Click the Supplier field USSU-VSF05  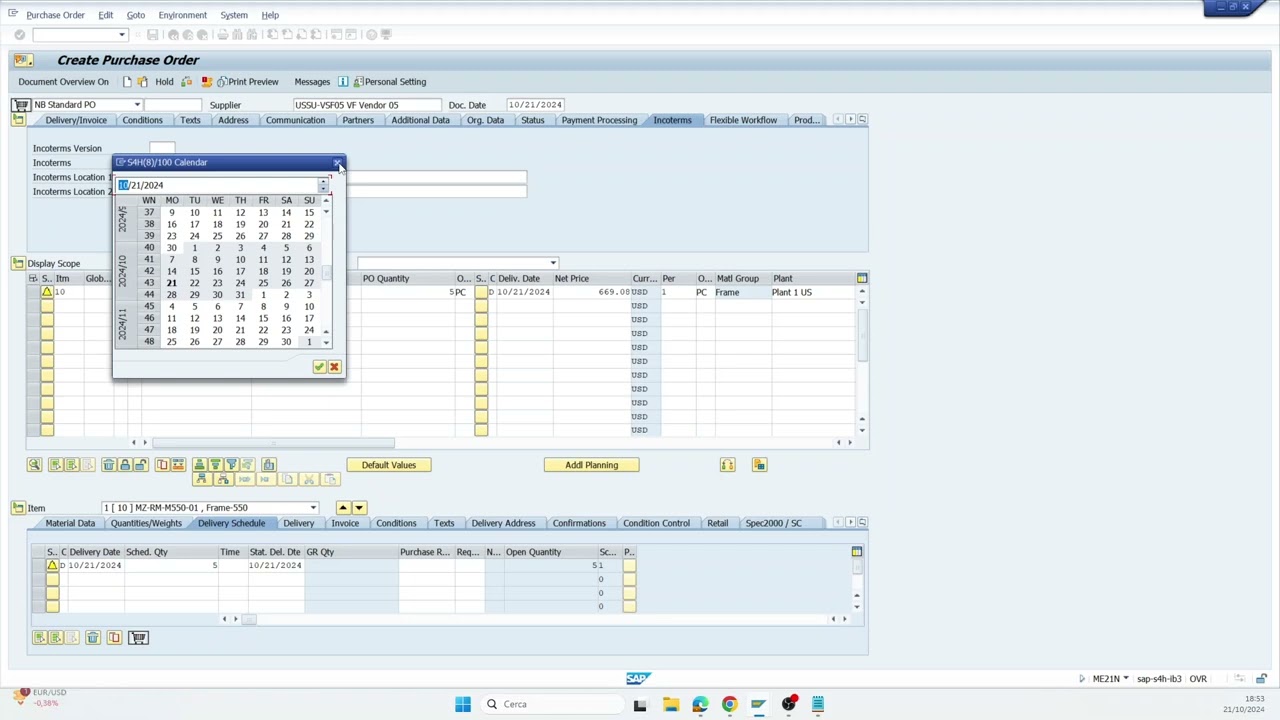coord(366,105)
